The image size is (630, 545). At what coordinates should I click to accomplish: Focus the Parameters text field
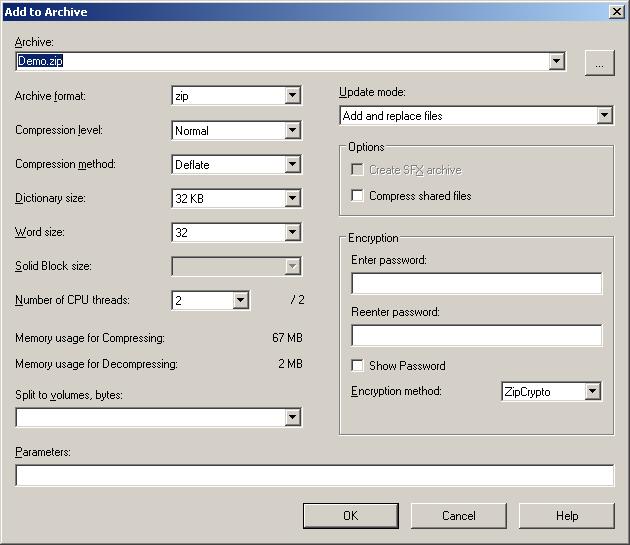[315, 475]
